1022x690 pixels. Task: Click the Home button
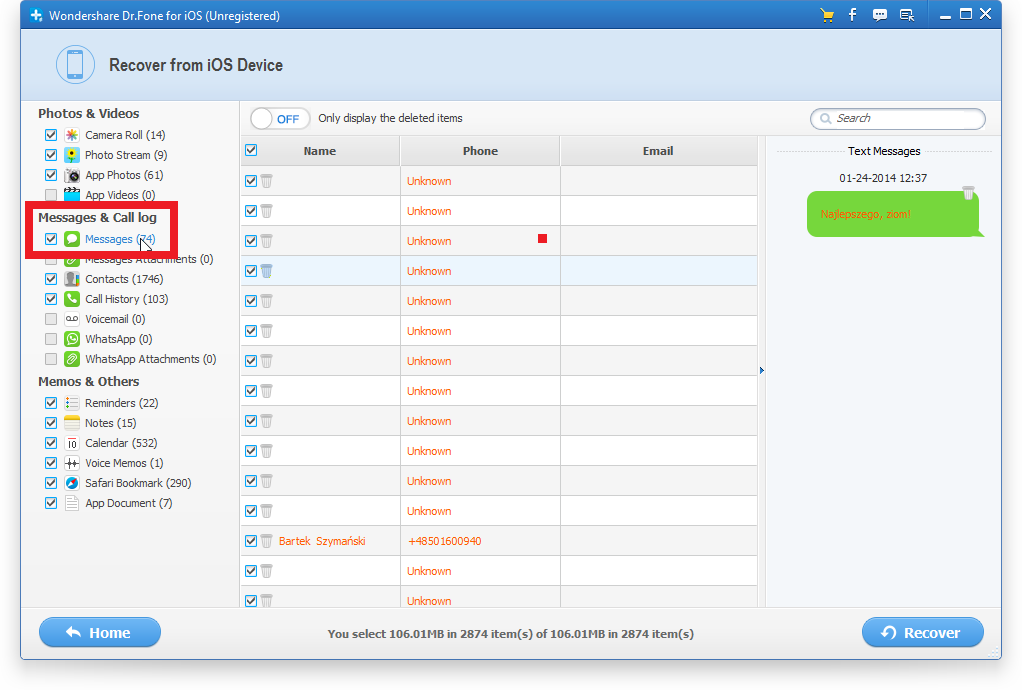coord(100,633)
